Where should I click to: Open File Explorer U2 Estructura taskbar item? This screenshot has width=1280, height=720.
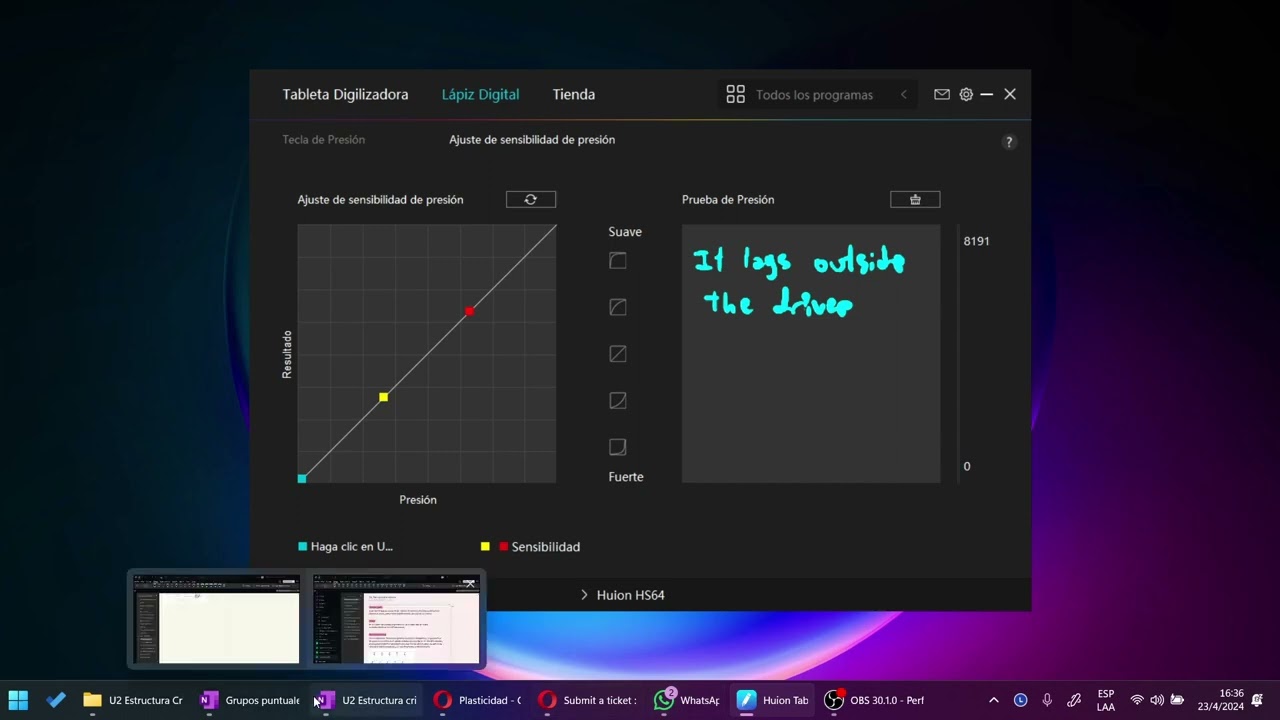tap(133, 700)
